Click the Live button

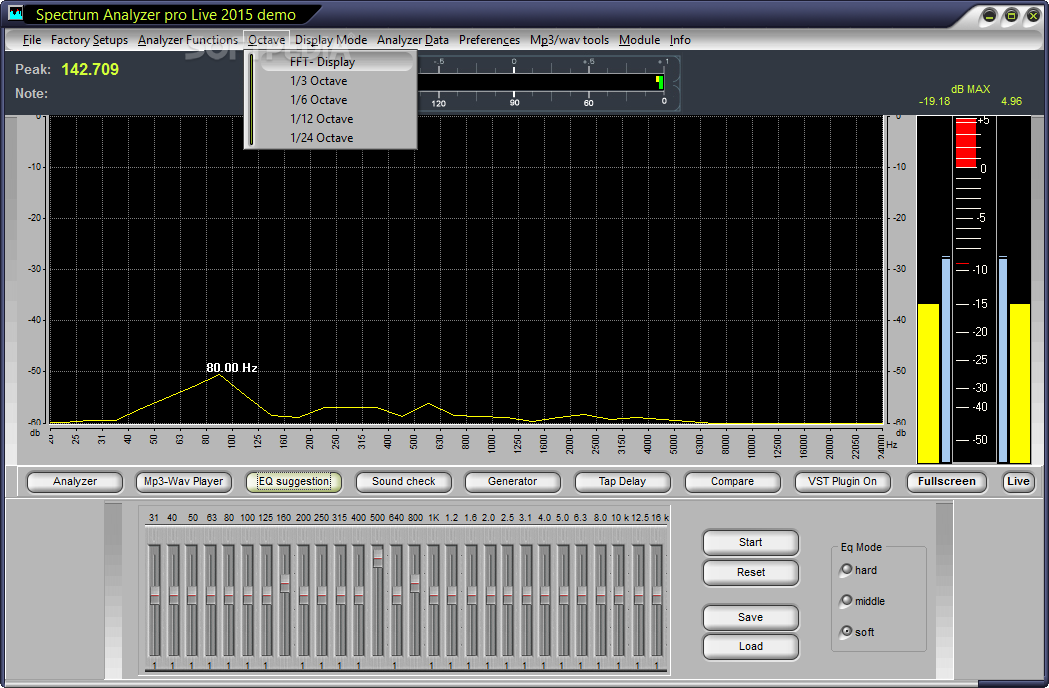click(1018, 482)
